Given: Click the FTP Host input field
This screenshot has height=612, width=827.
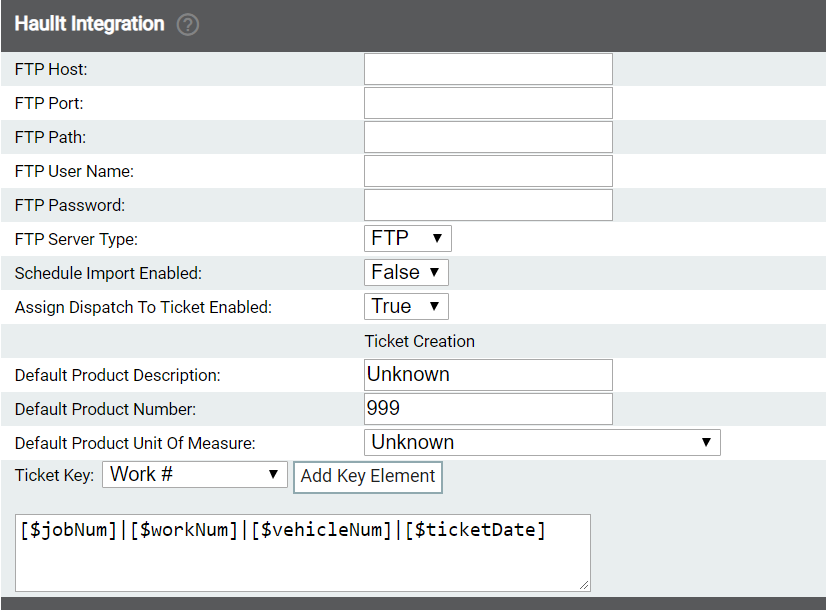Looking at the screenshot, I should pos(488,69).
